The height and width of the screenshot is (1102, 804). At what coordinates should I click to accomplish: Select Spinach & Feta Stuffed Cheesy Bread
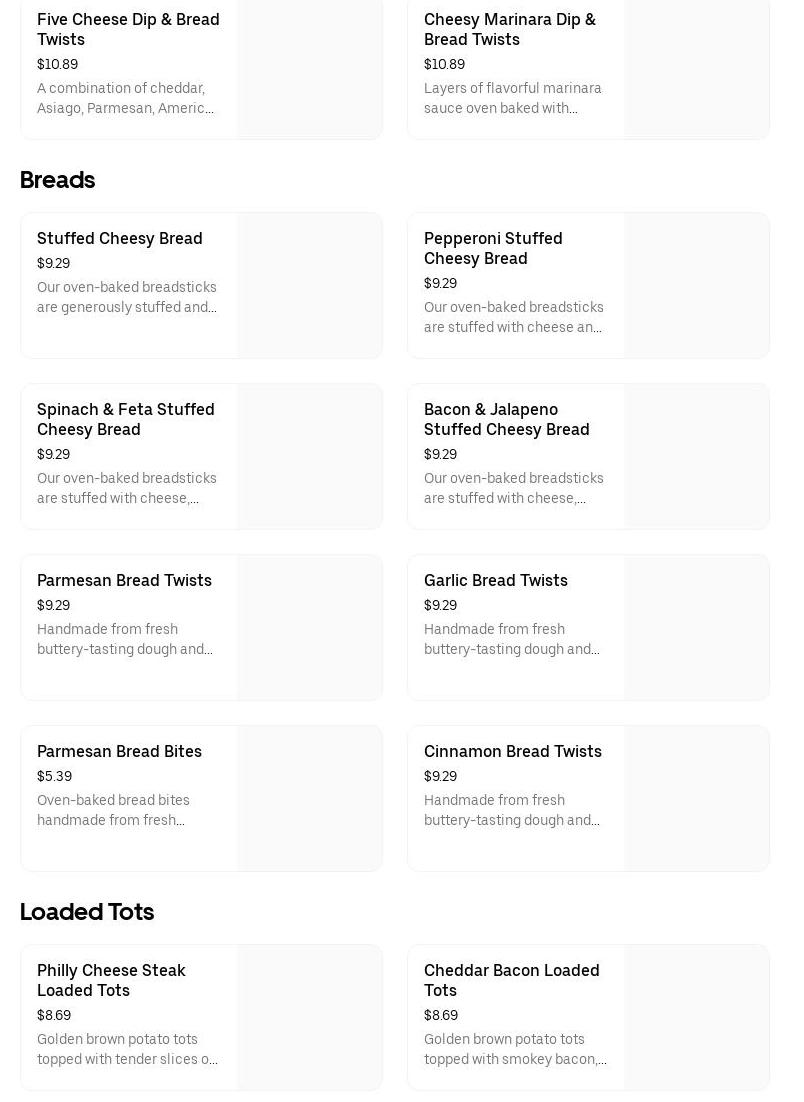click(x=126, y=419)
